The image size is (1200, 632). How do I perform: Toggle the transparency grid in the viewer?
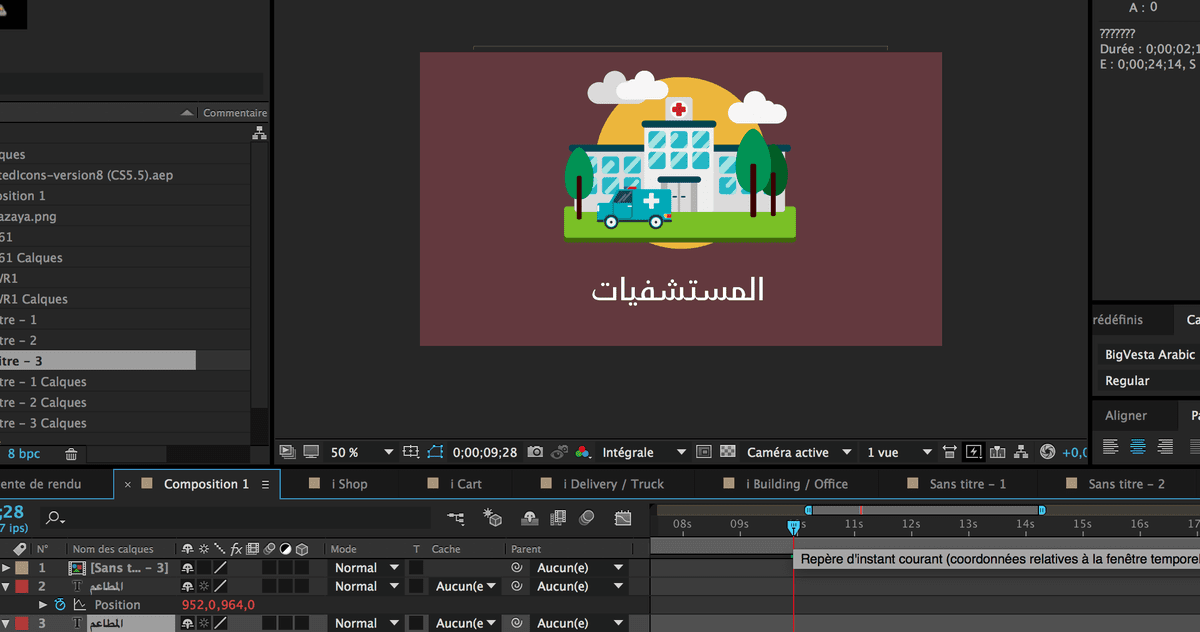[x=728, y=453]
